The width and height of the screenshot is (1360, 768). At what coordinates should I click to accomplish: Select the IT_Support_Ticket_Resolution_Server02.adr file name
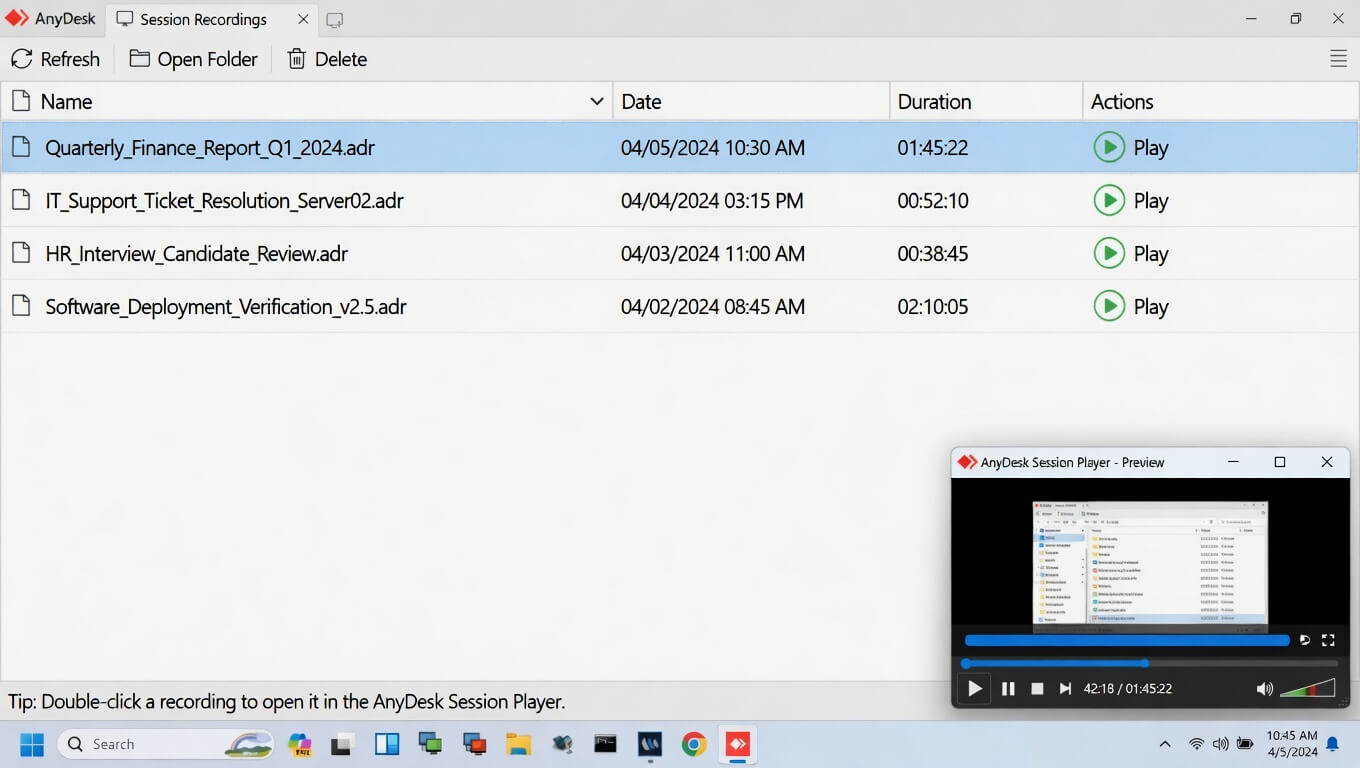[x=224, y=201]
